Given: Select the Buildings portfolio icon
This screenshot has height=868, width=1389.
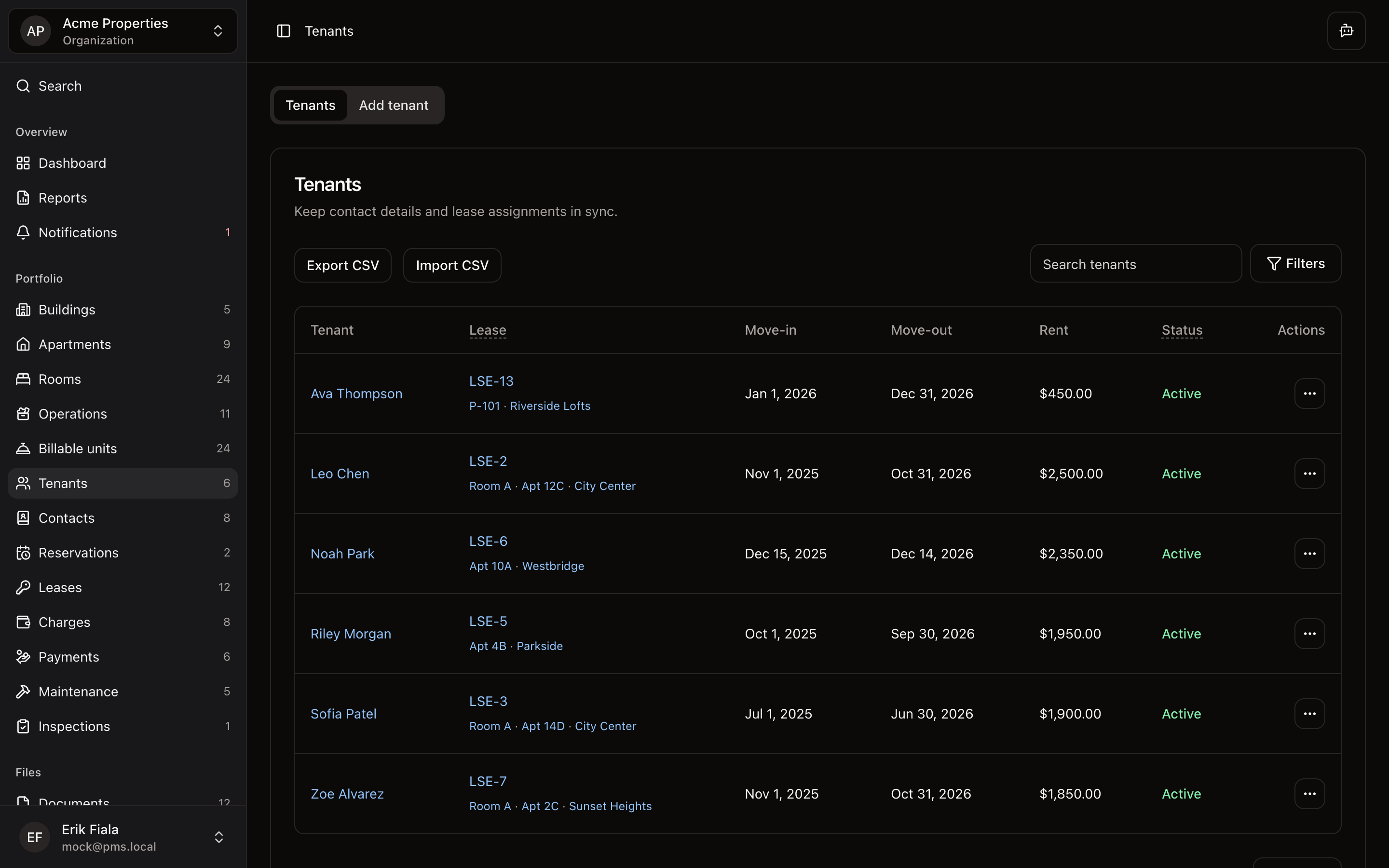Looking at the screenshot, I should (22, 310).
